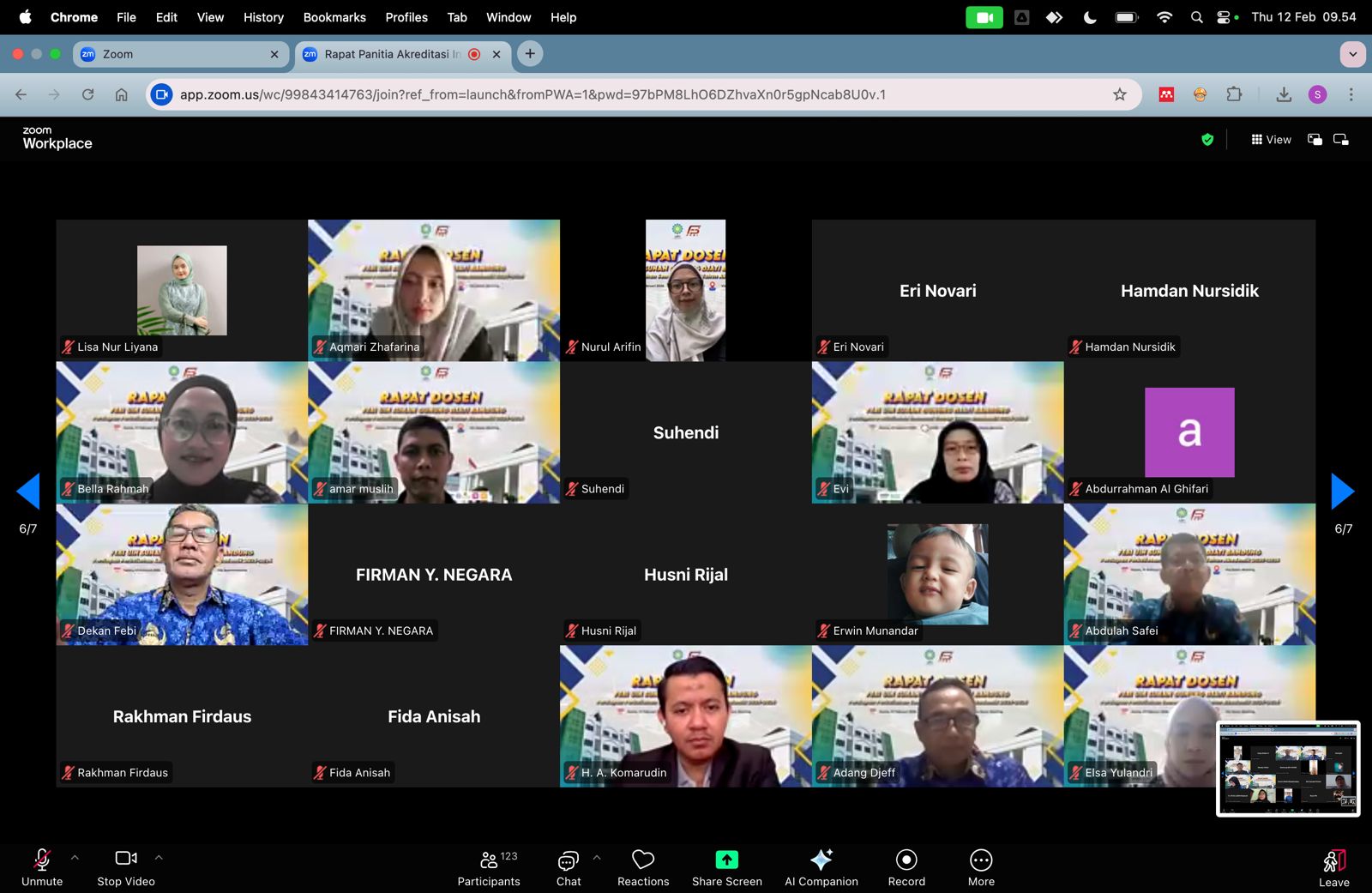
Task: Leave the meeting
Action: click(1333, 867)
